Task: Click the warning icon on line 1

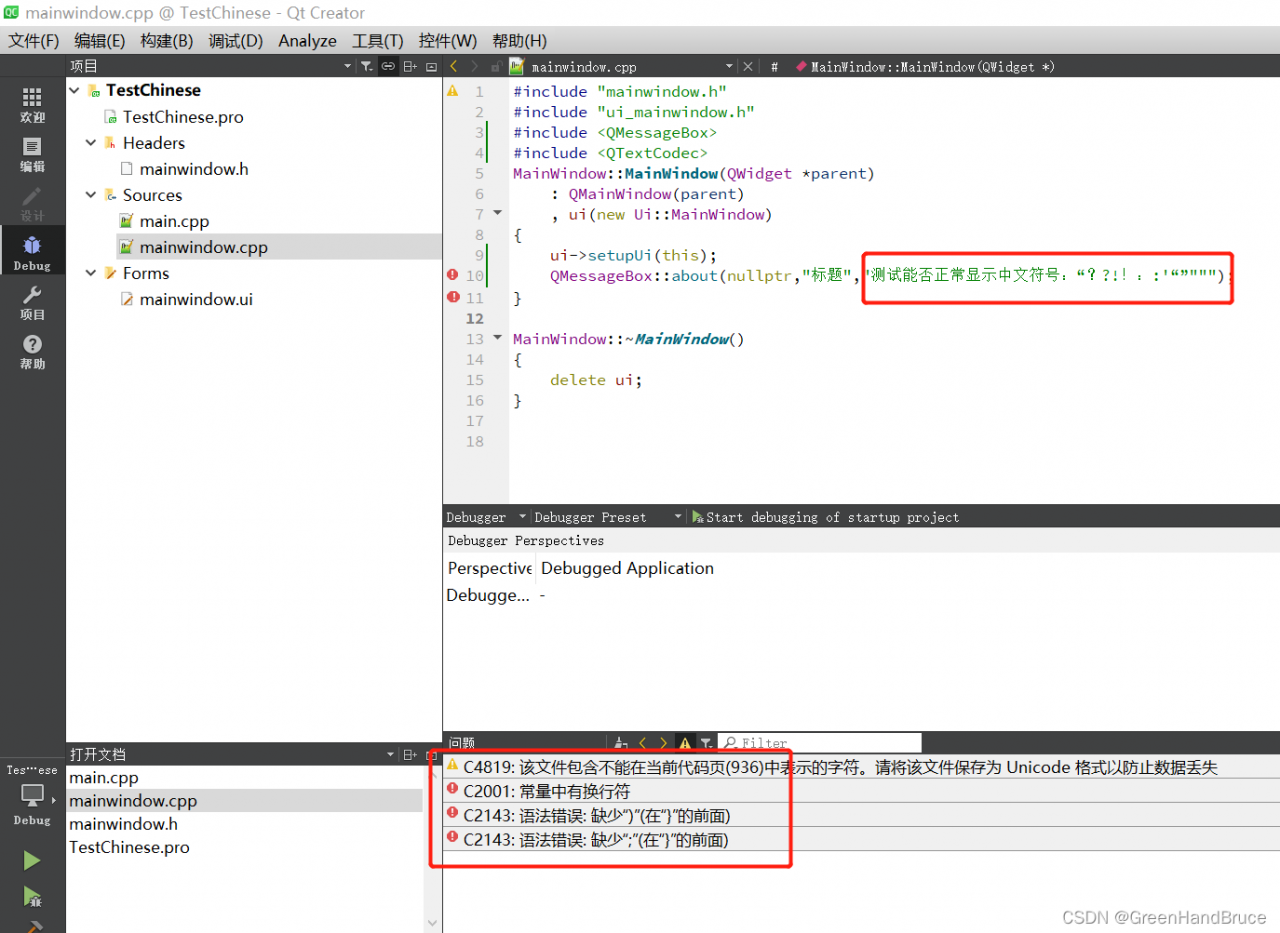Action: click(x=452, y=91)
